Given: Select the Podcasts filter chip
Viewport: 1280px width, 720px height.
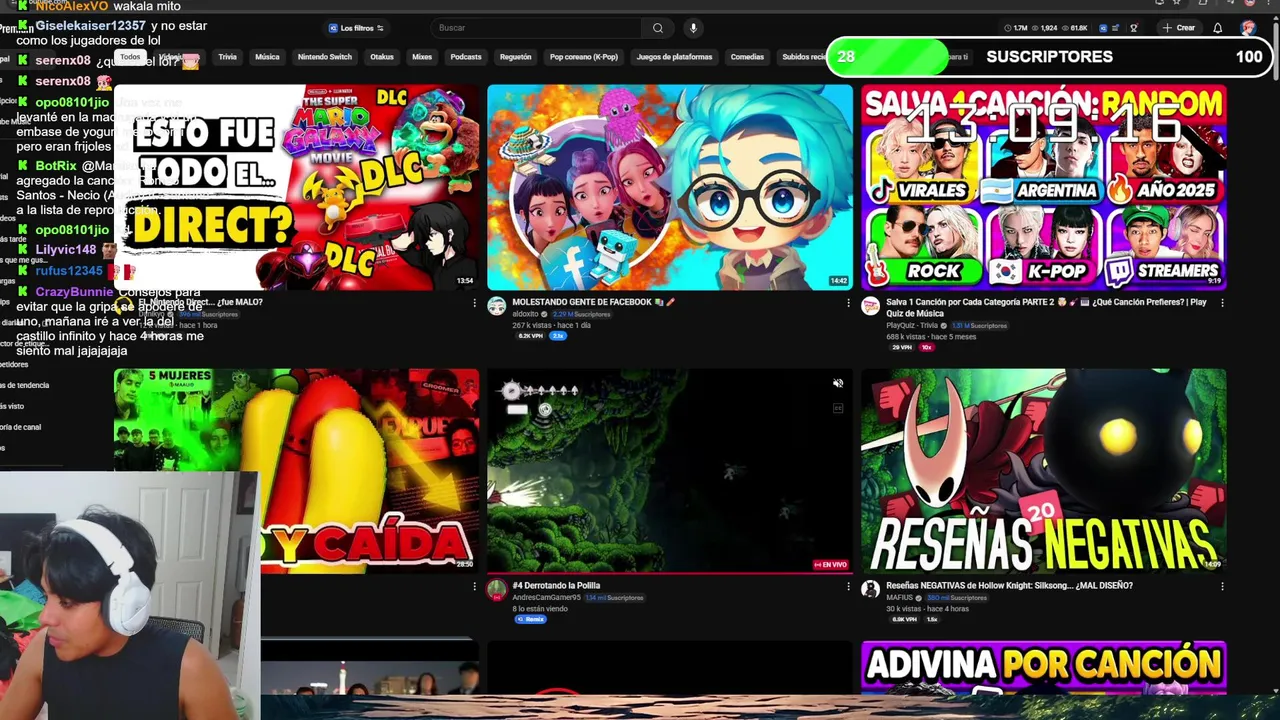Looking at the screenshot, I should (x=466, y=57).
